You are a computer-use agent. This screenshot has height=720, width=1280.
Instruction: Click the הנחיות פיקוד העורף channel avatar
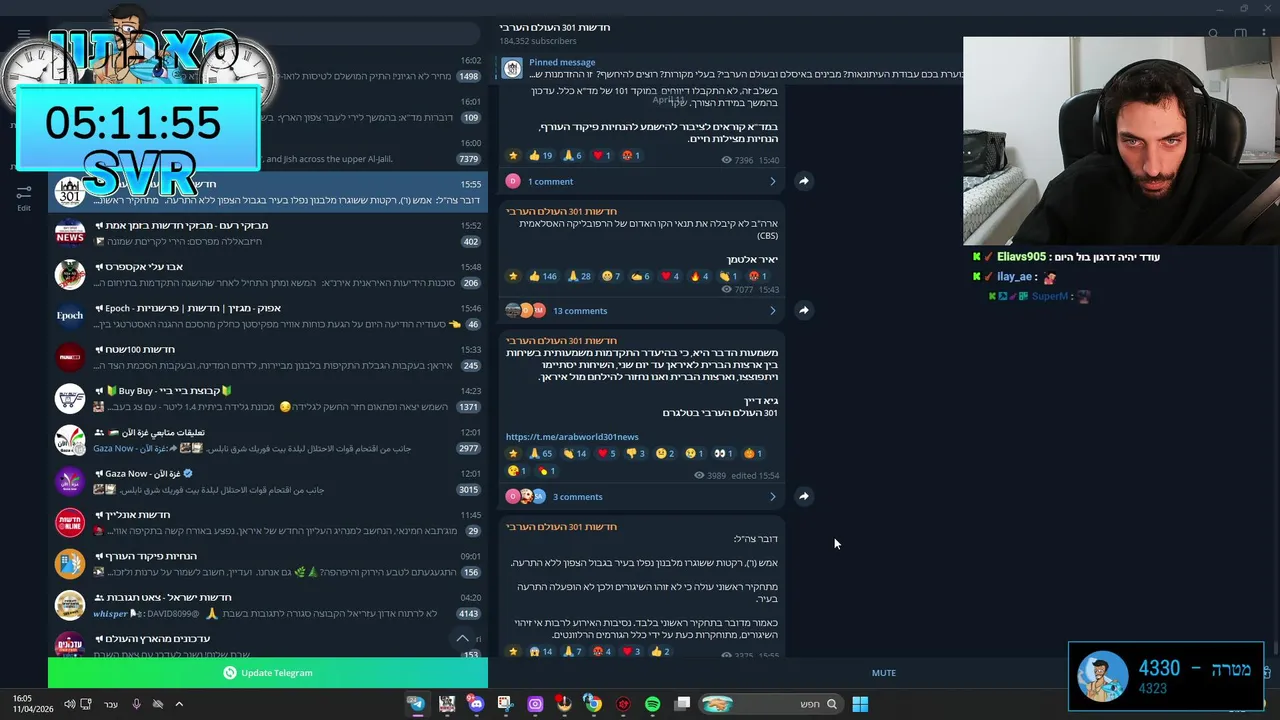[x=70, y=564]
